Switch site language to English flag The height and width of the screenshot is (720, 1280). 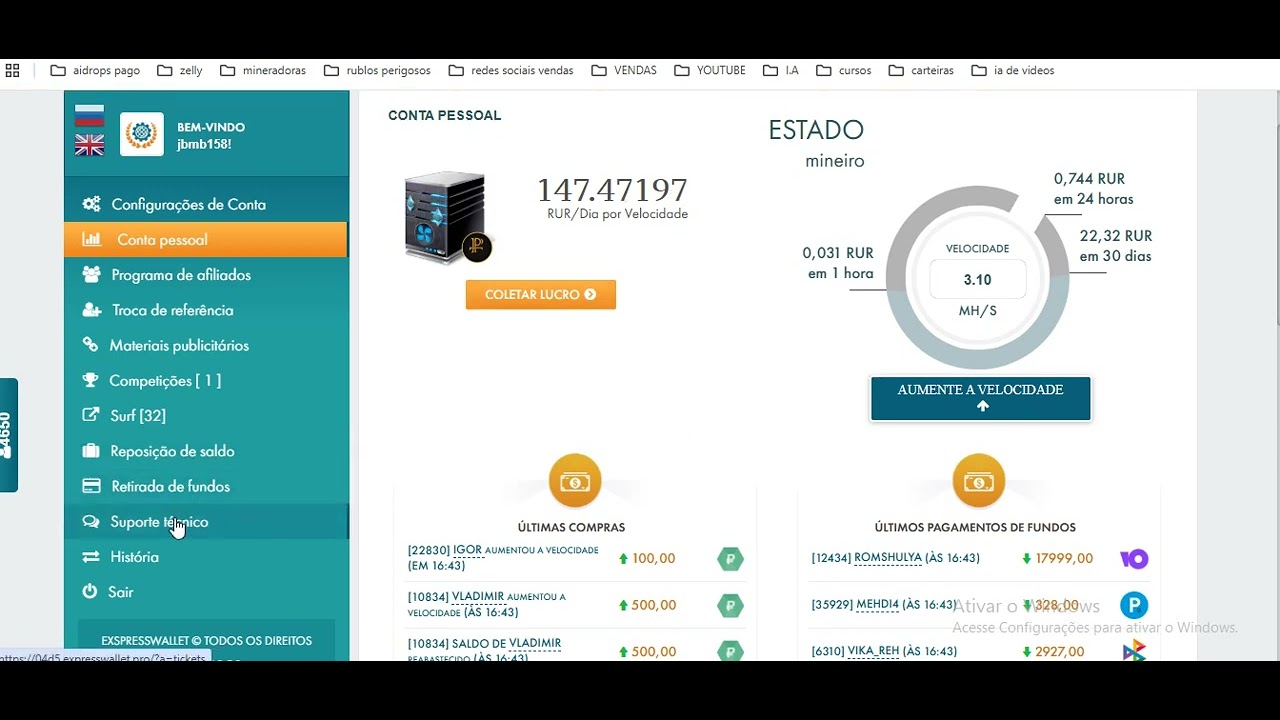pos(89,146)
